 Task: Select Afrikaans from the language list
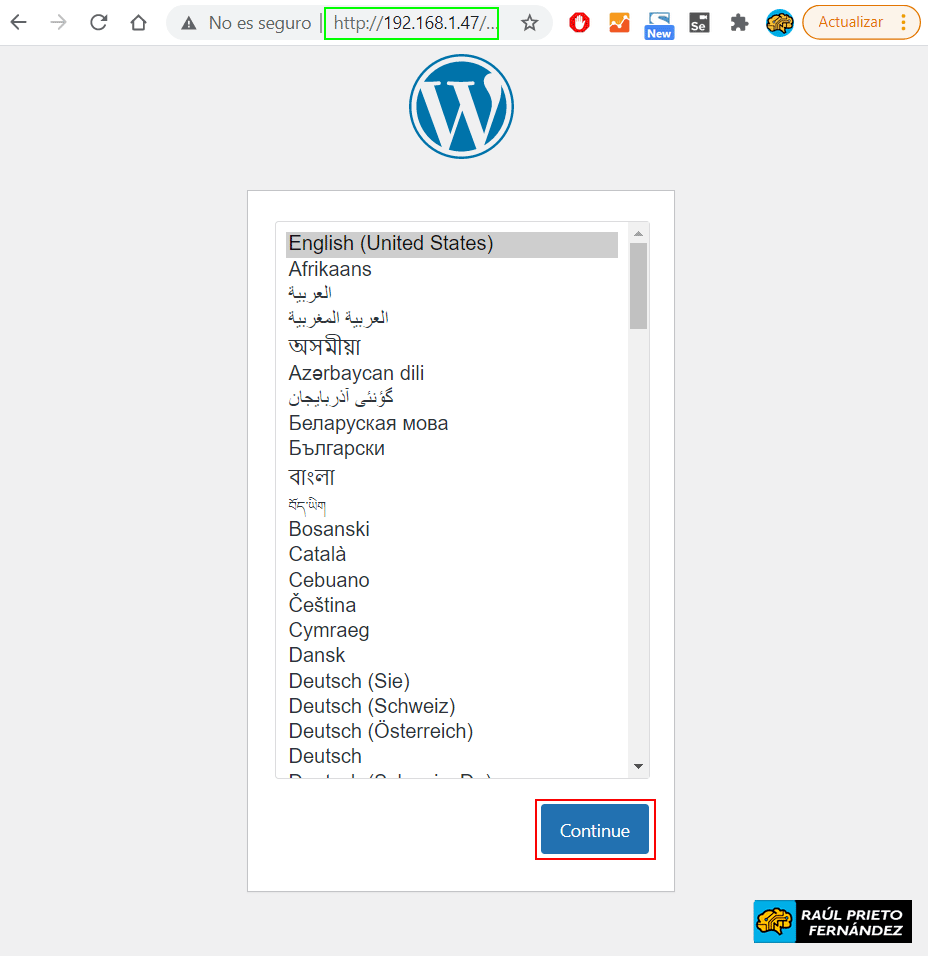click(330, 269)
